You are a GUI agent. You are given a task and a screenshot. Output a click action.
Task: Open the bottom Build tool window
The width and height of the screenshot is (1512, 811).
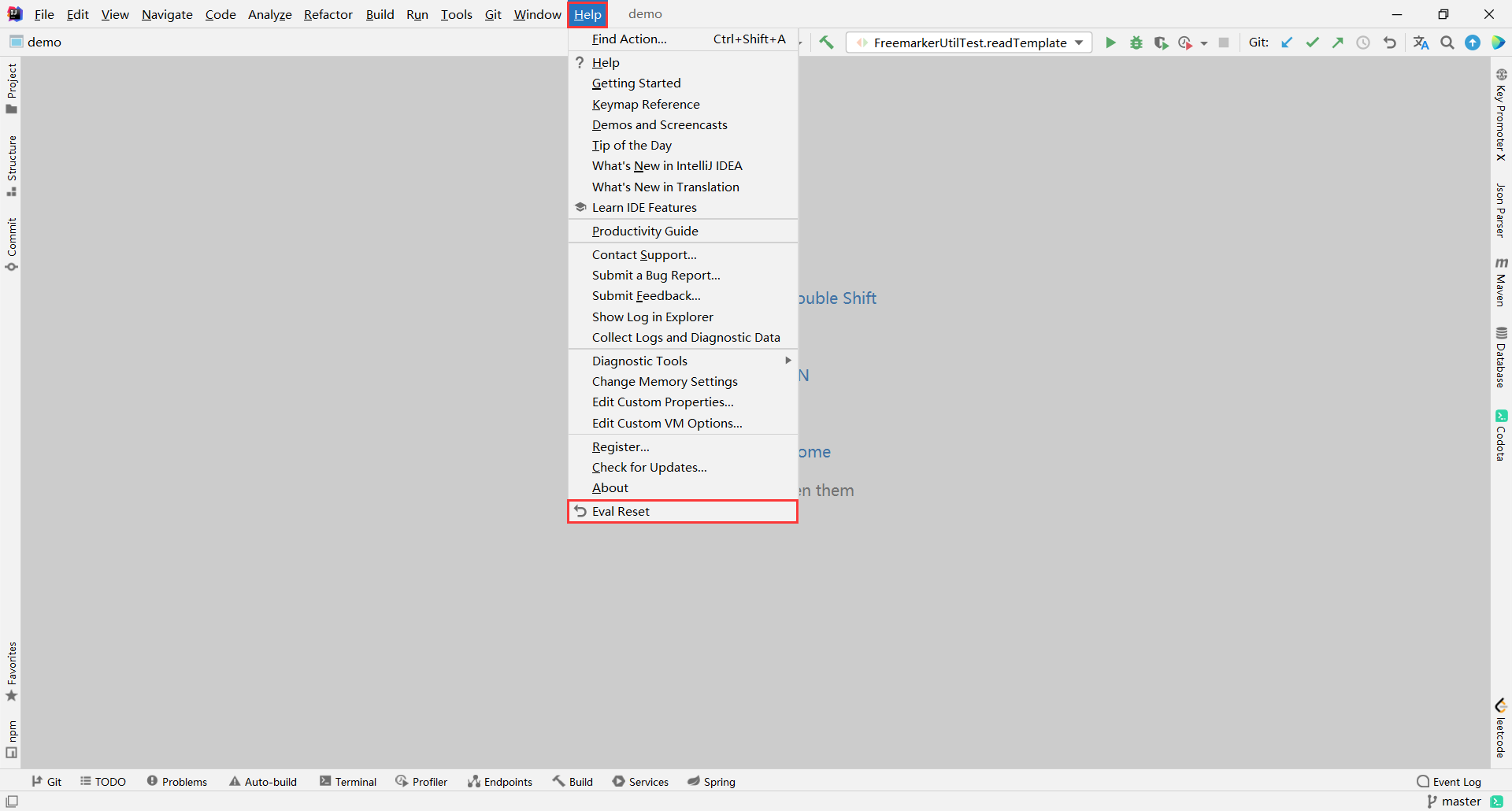(x=573, y=781)
